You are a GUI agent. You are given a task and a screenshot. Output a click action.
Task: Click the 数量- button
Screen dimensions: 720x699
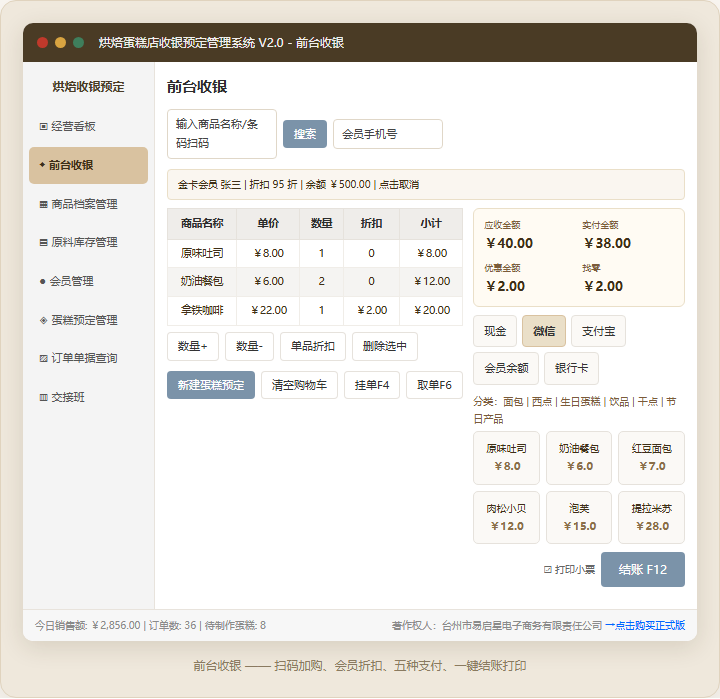pos(249,346)
